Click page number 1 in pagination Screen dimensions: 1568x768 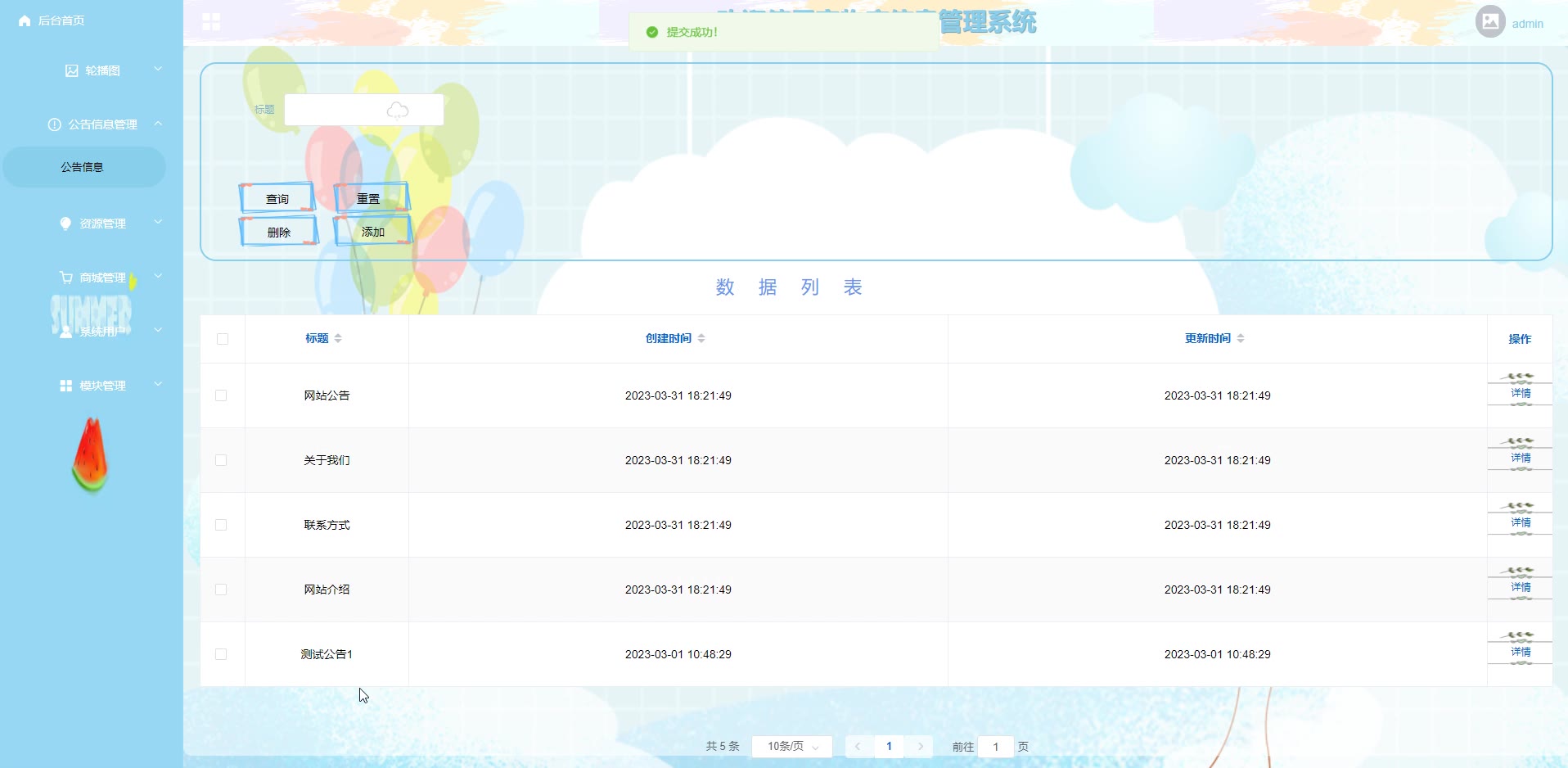pos(889,747)
